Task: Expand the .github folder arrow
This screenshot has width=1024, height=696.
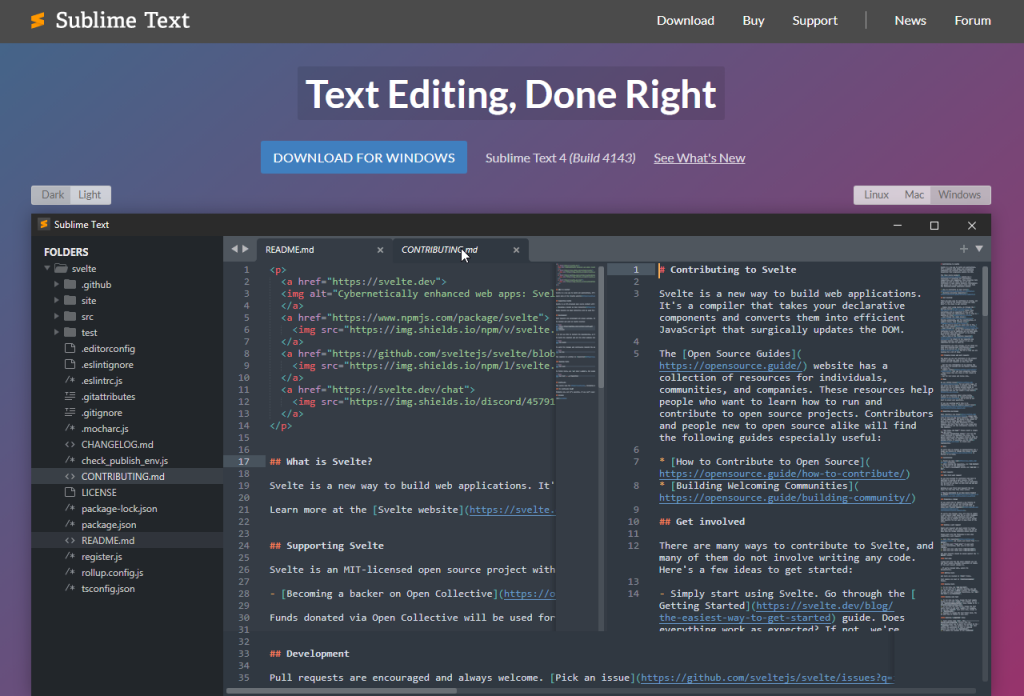Action: coord(56,284)
